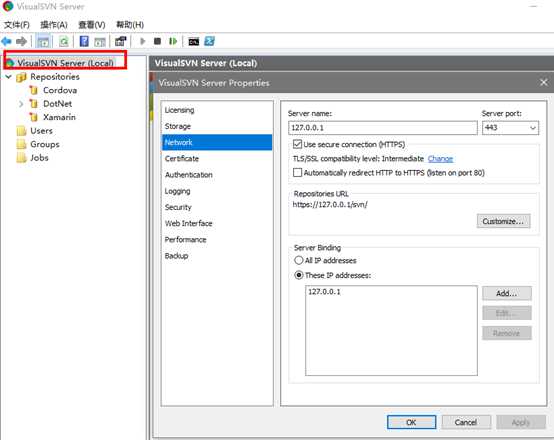Switch to the Web Interface page
The image size is (554, 440).
tap(217, 223)
